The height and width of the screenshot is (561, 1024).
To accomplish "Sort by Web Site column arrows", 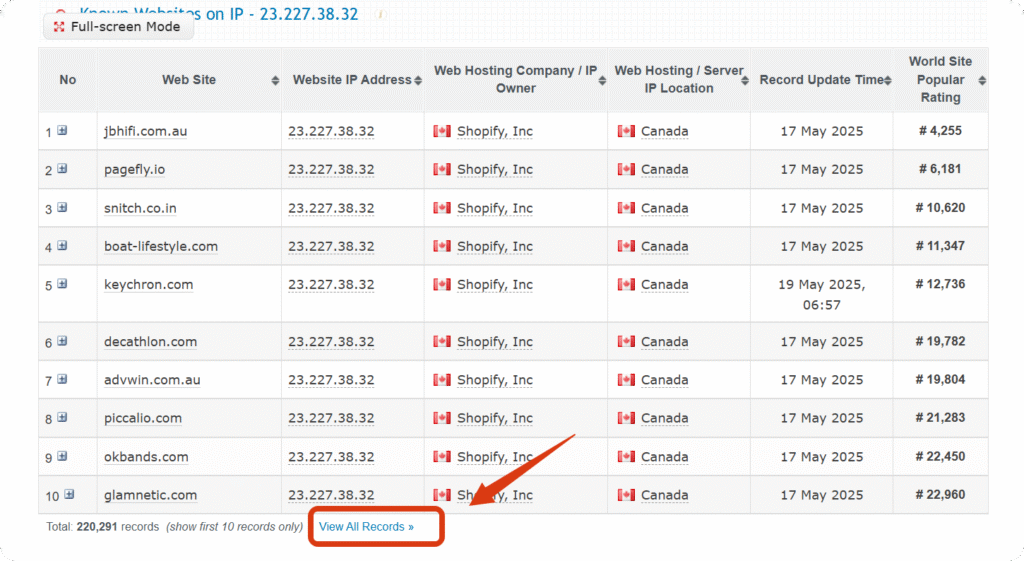I will (x=275, y=80).
